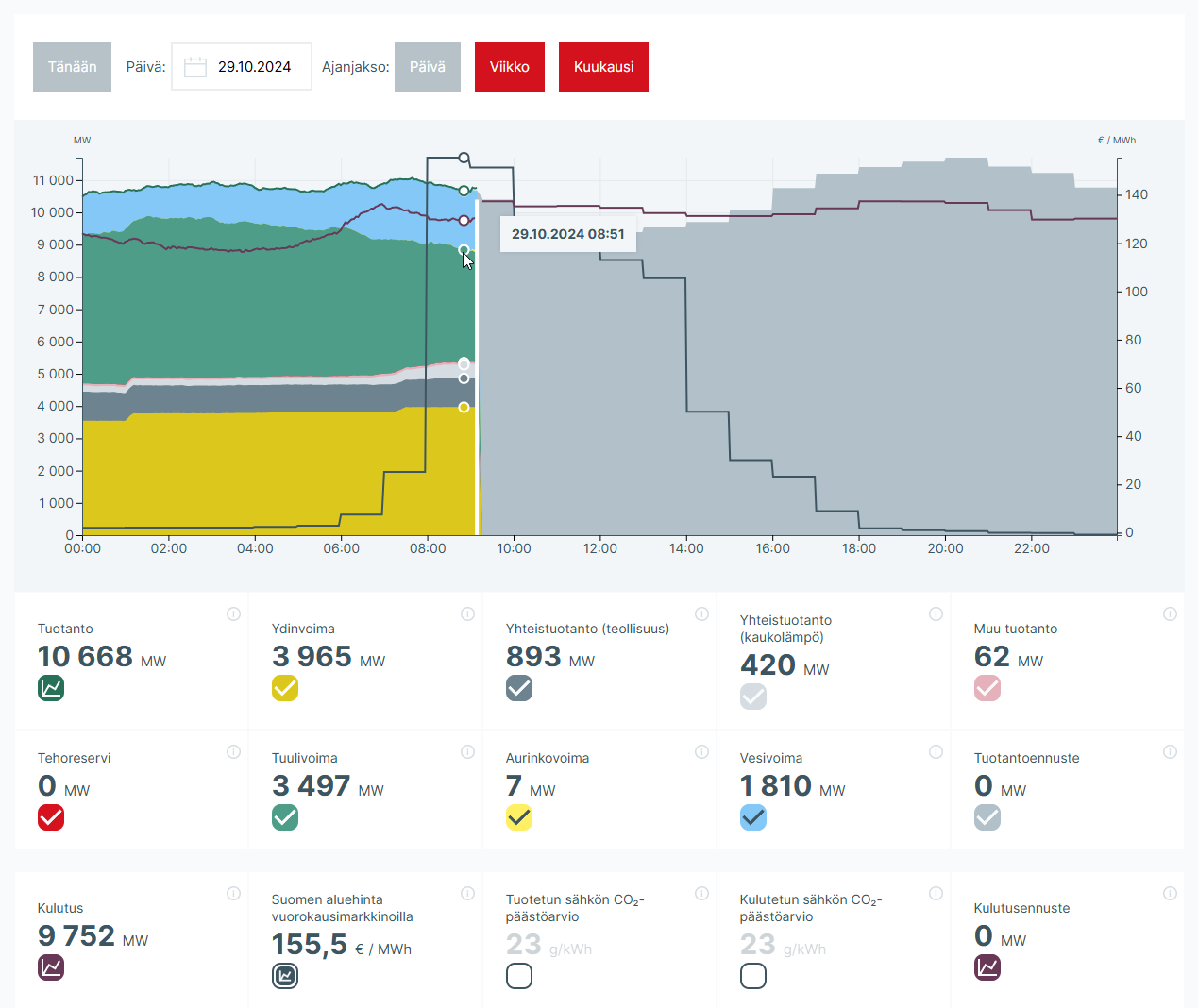The height and width of the screenshot is (1008, 1198).
Task: Toggle Tuotanto chart line icon
Action: click(x=51, y=688)
